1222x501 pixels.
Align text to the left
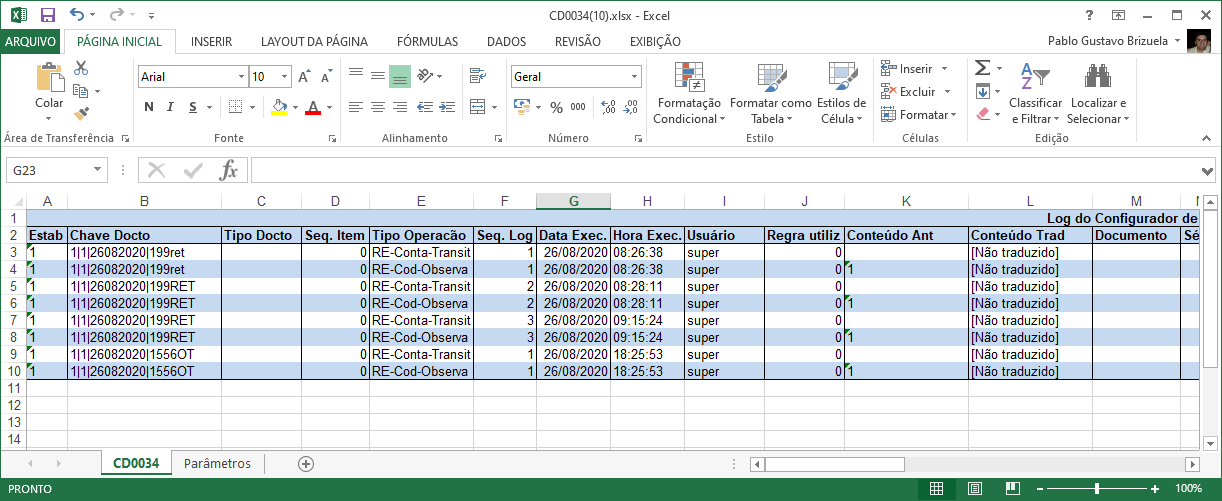tap(356, 107)
